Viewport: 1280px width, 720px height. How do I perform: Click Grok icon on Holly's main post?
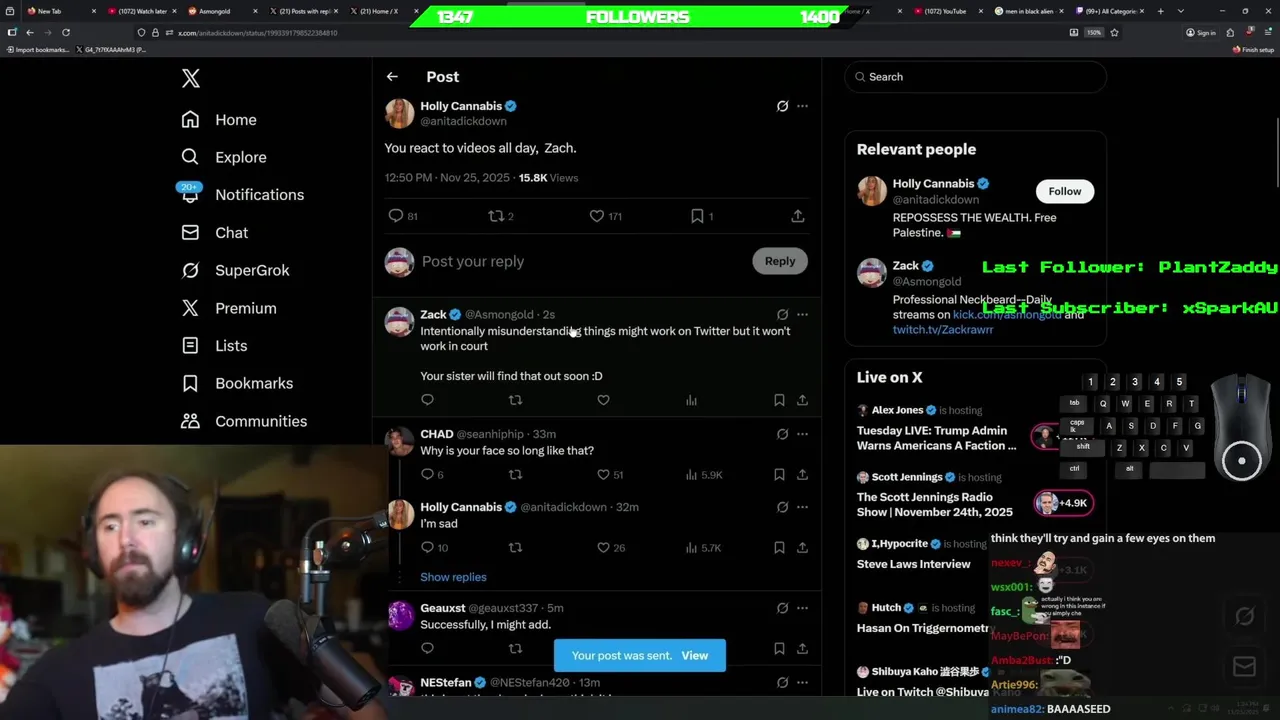782,106
